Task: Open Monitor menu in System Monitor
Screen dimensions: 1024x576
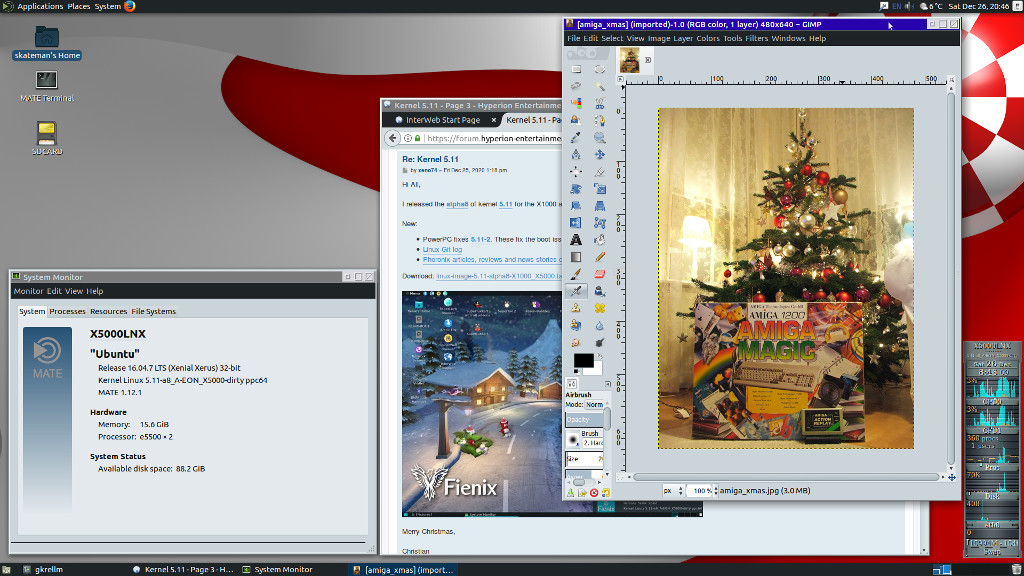Action: tap(28, 291)
